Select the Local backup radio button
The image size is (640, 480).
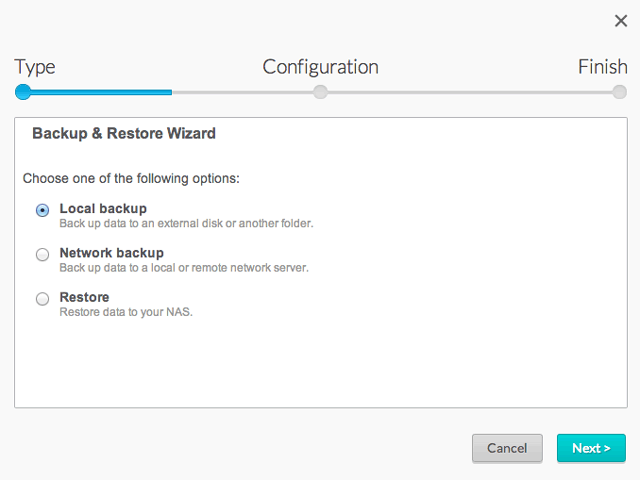(x=42, y=210)
